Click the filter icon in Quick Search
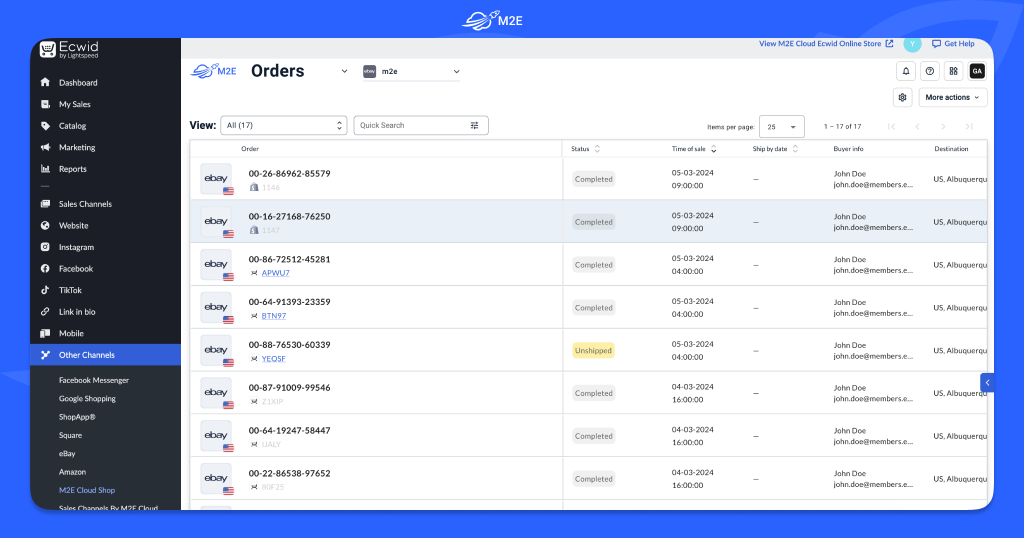Image resolution: width=1024 pixels, height=538 pixels. pyautogui.click(x=475, y=125)
